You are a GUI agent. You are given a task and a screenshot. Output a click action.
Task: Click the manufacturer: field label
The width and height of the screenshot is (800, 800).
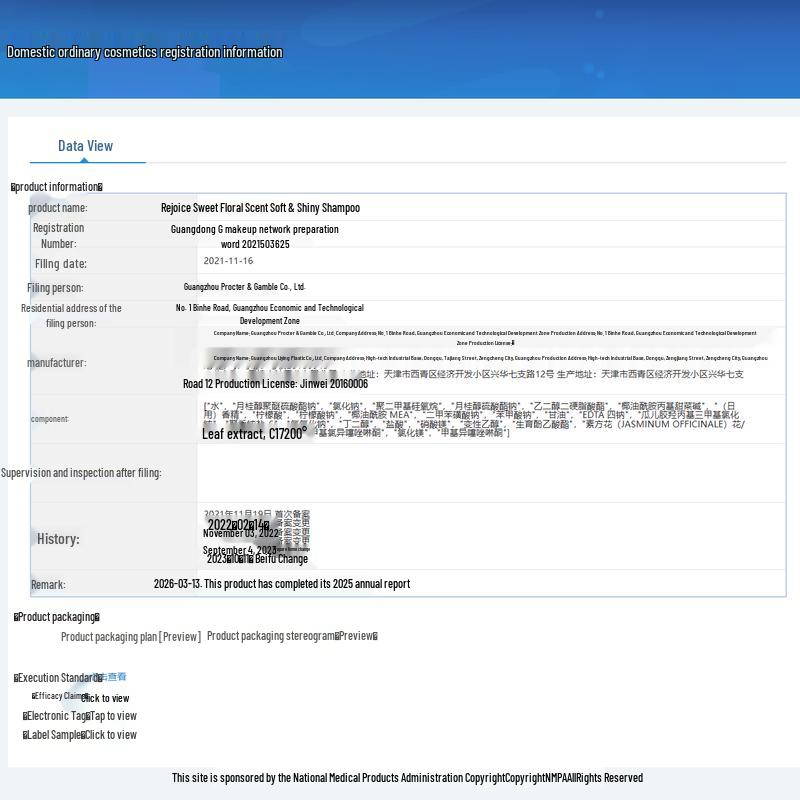coord(57,363)
